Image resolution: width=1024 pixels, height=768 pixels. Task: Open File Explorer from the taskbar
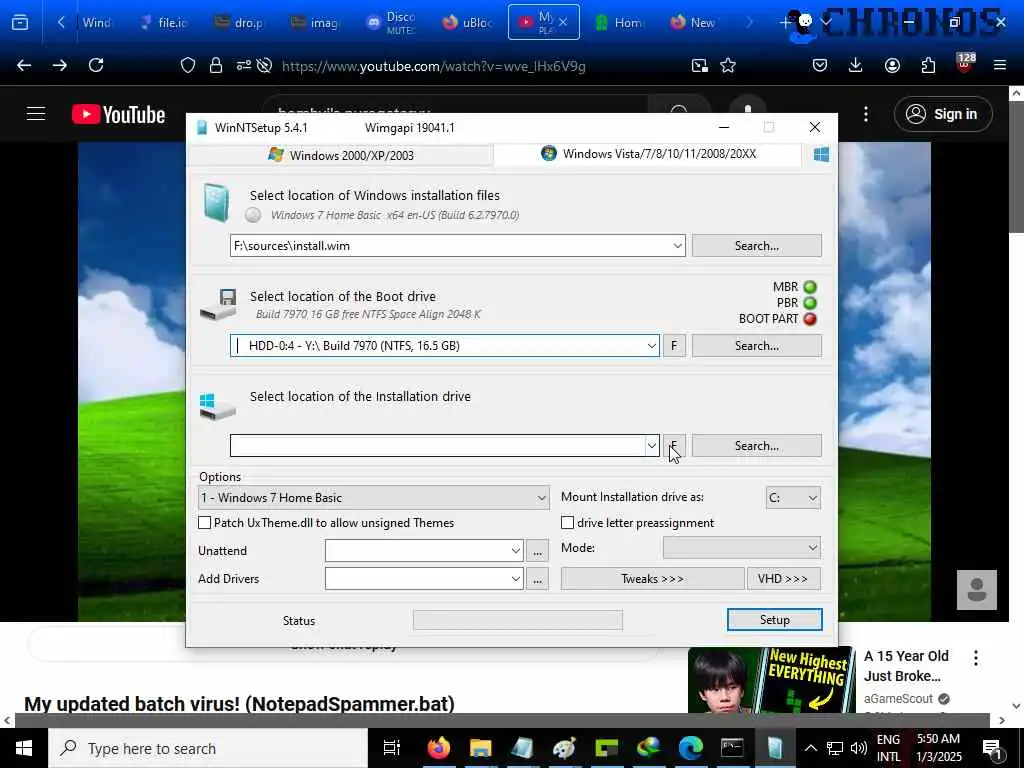(480, 748)
